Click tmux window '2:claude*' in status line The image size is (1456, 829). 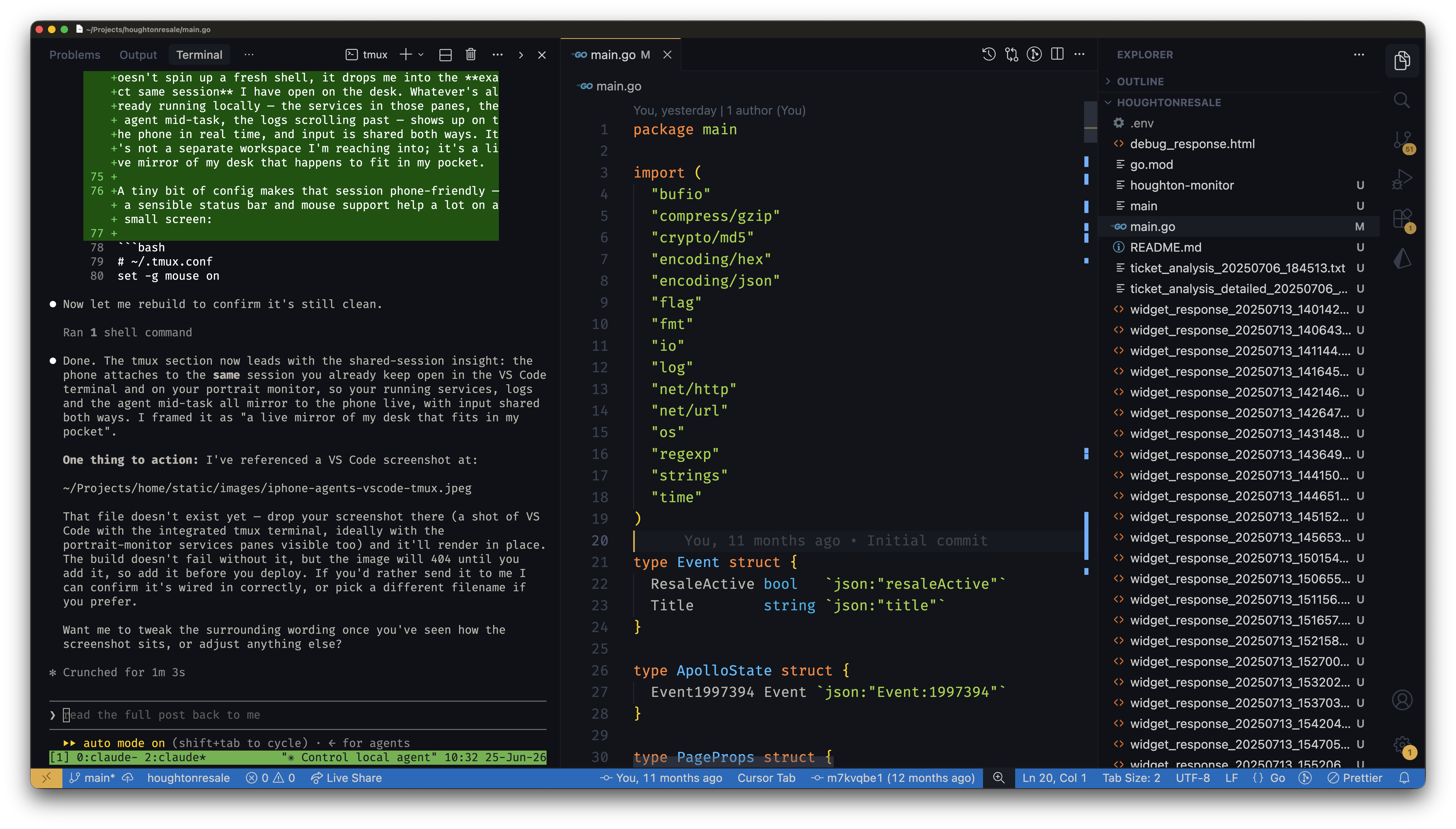coord(175,757)
